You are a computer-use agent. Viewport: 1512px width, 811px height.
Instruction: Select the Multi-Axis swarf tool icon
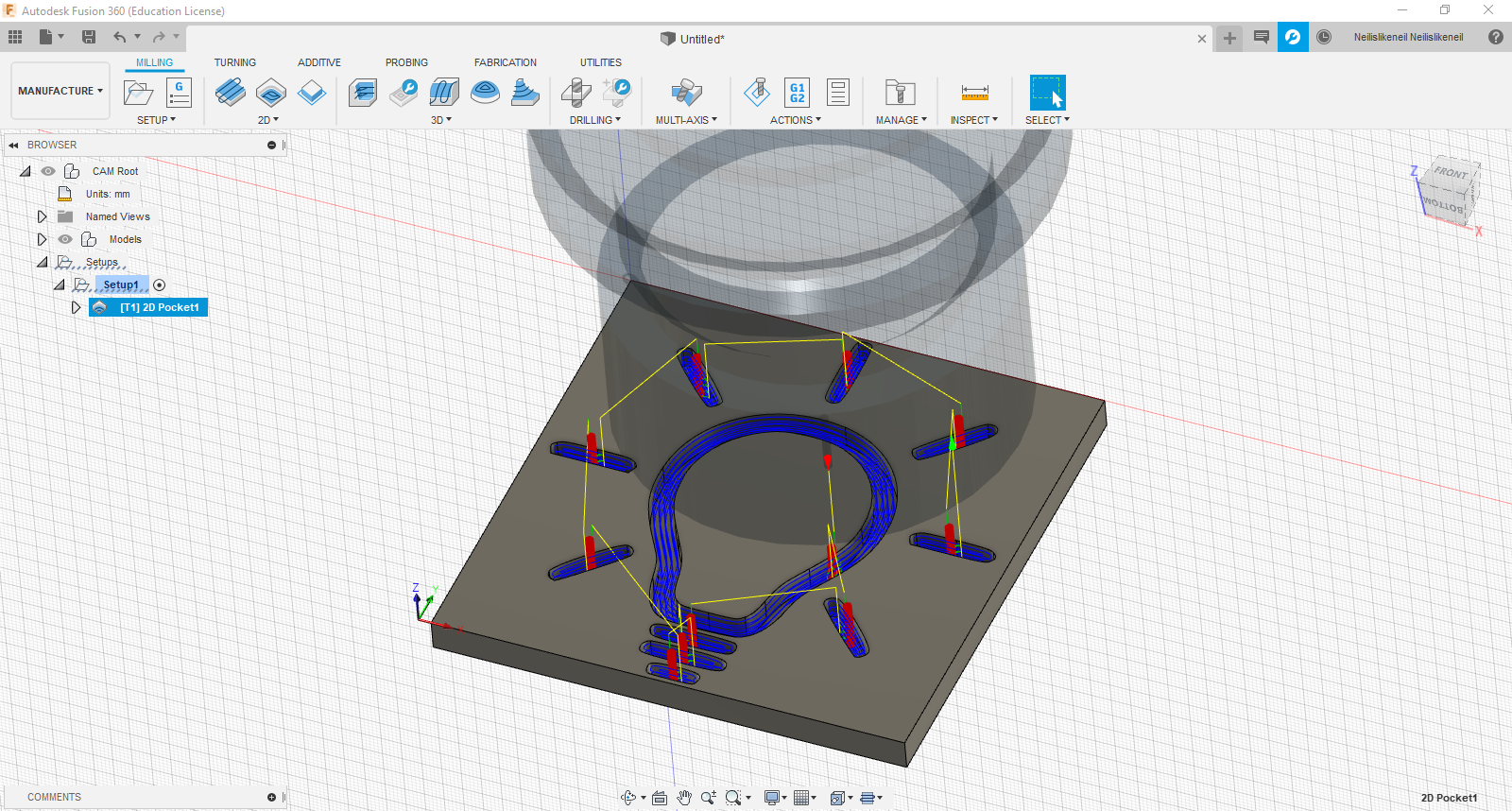tap(687, 93)
